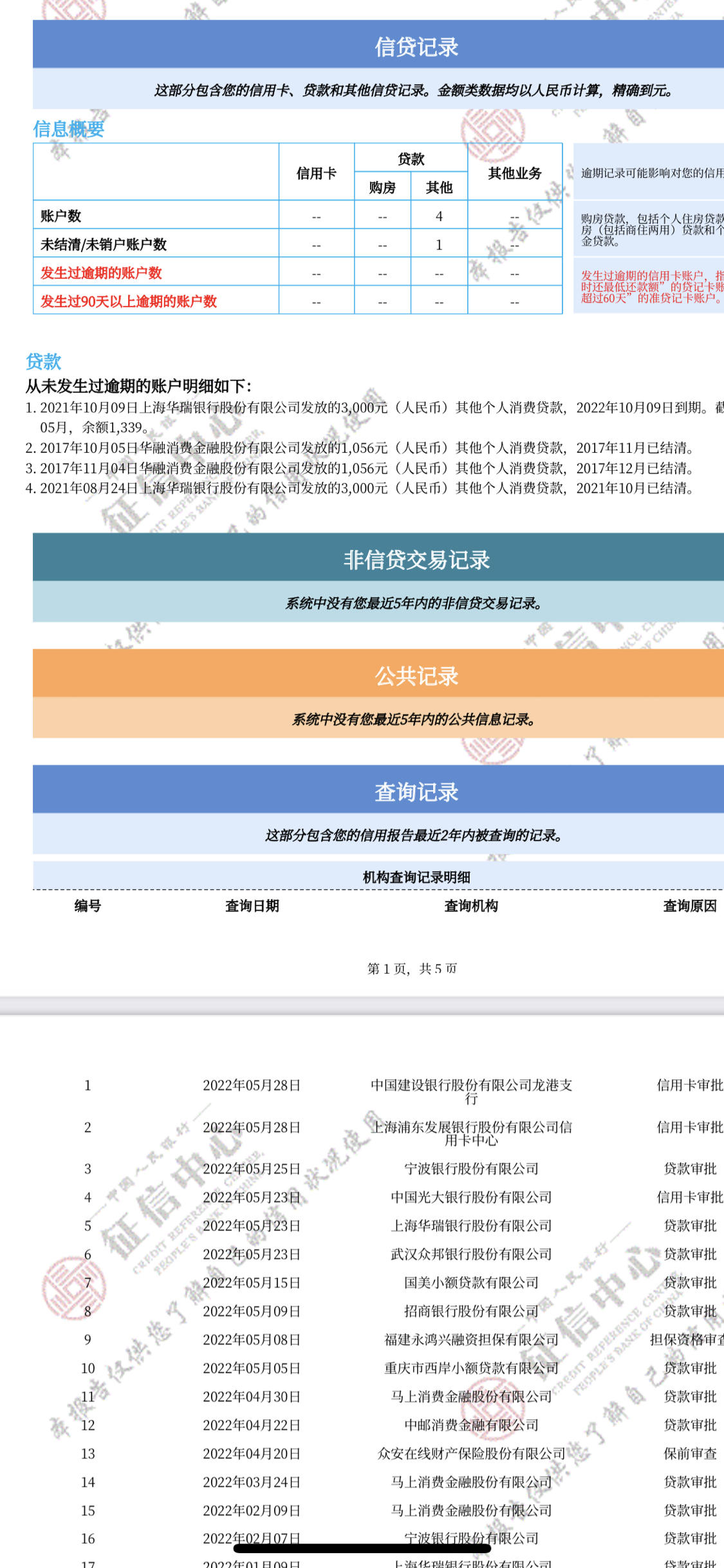This screenshot has width=724, height=1568.
Task: Click the query date 2022年04月22日
Action: [x=252, y=1425]
